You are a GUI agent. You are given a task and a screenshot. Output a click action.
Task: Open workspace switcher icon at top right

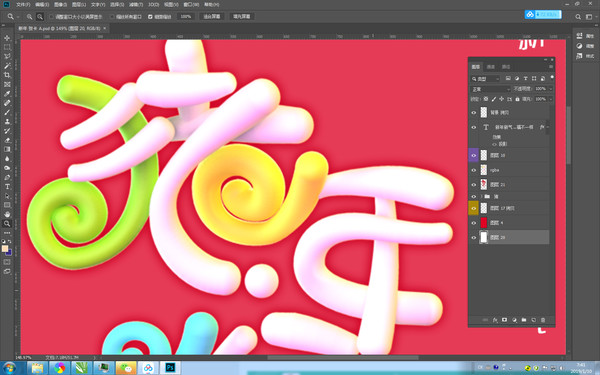click(x=589, y=17)
